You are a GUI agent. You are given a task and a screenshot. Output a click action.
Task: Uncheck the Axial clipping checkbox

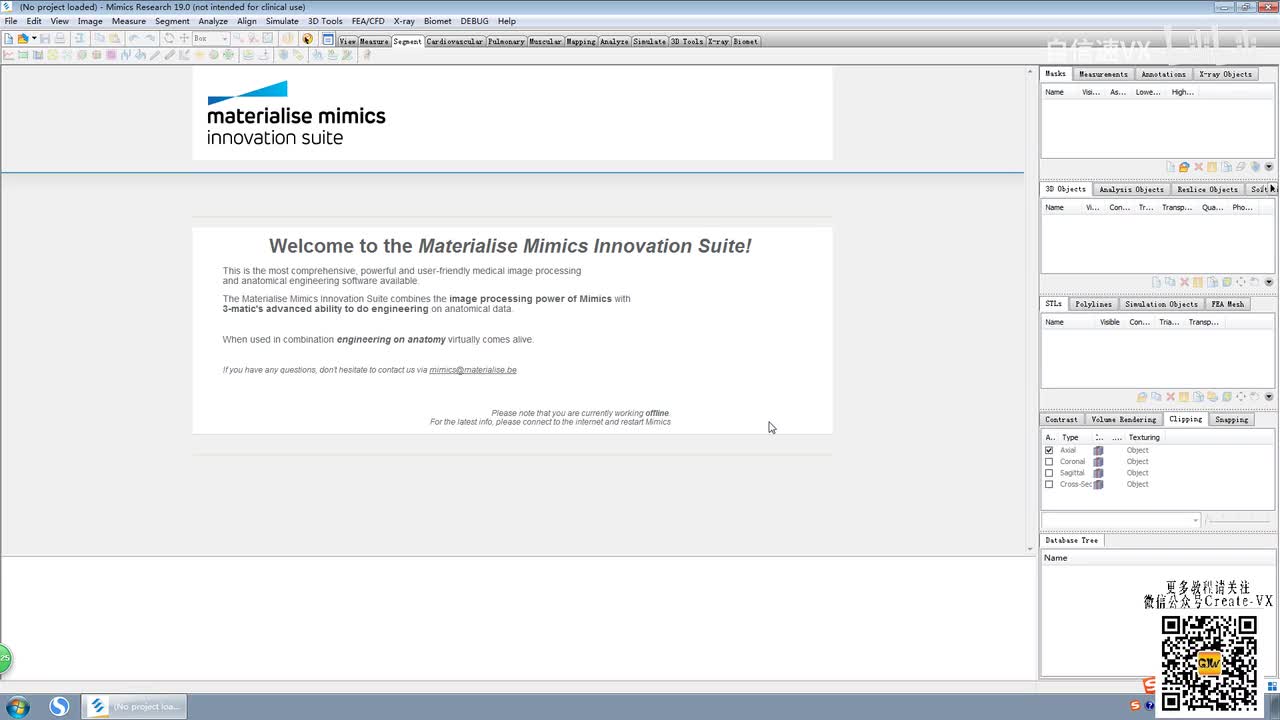(1049, 451)
